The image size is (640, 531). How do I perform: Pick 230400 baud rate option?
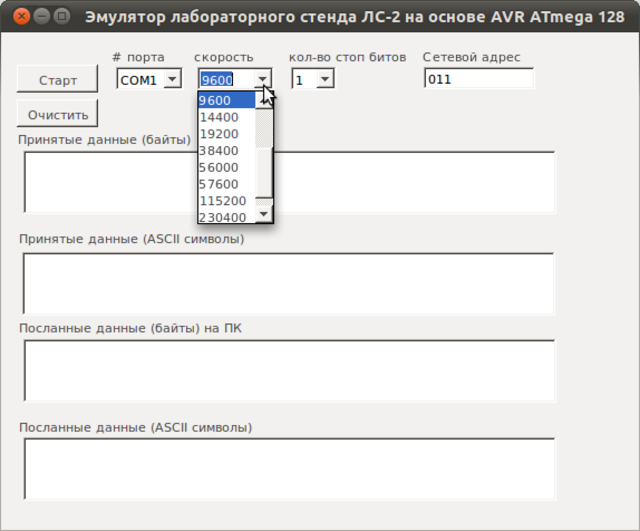click(x=226, y=217)
